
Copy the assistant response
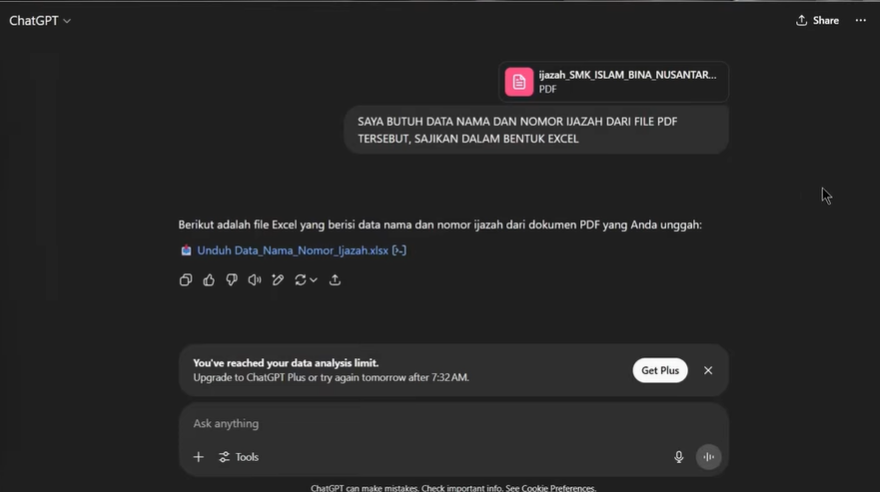coord(186,280)
